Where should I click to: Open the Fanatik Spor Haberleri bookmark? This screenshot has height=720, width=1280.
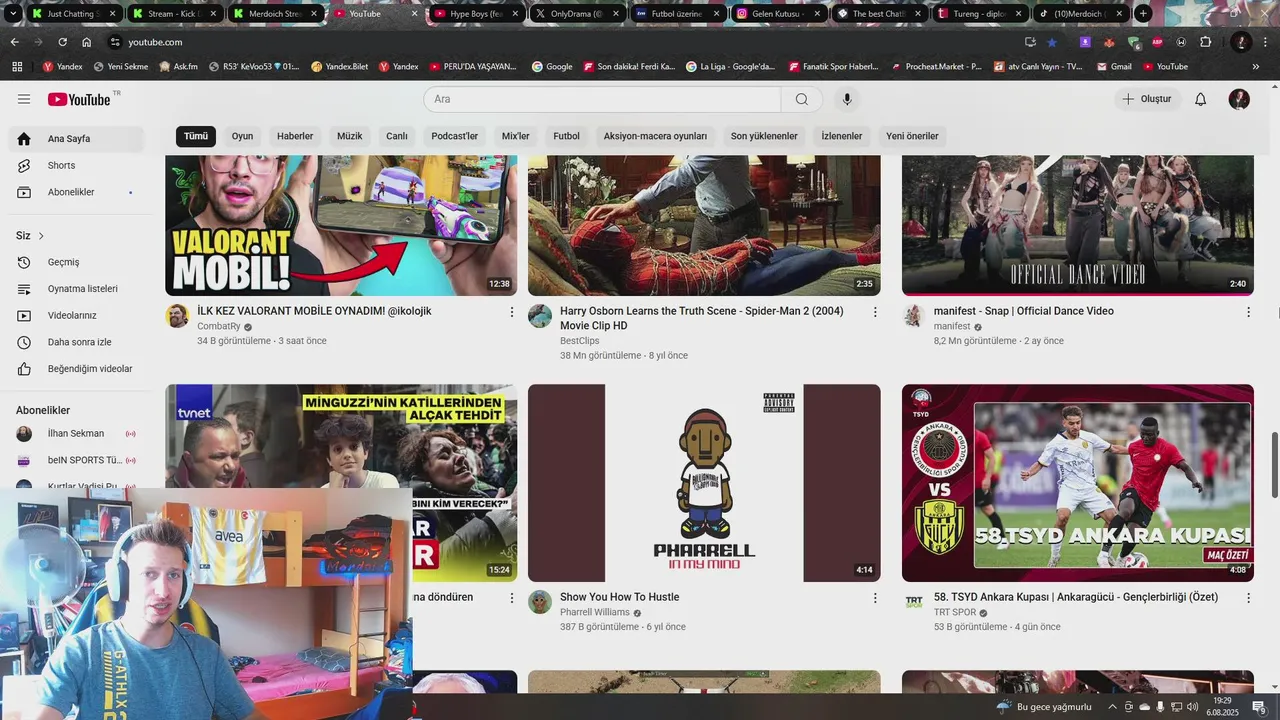[832, 67]
